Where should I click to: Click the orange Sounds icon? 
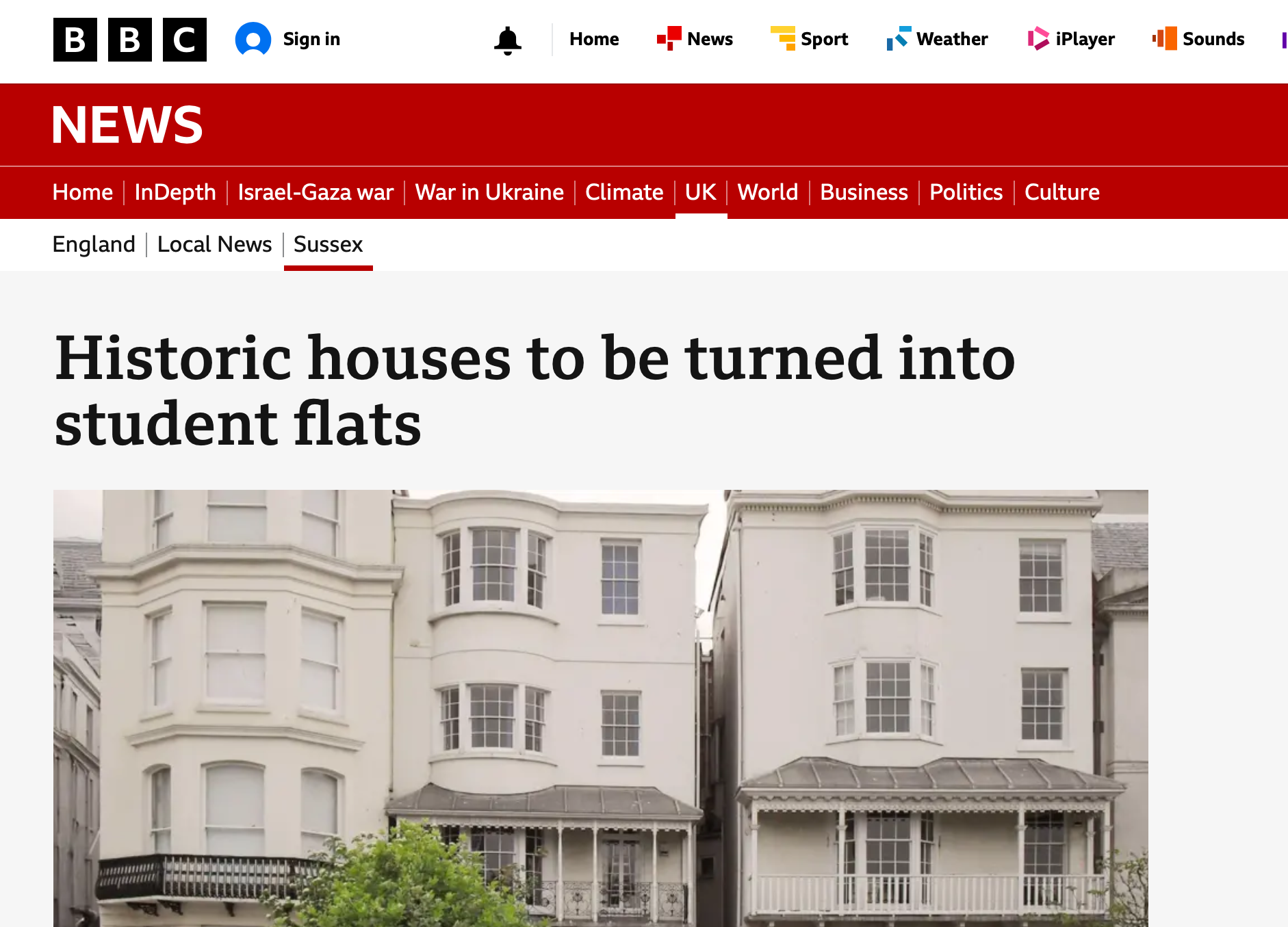point(1165,38)
